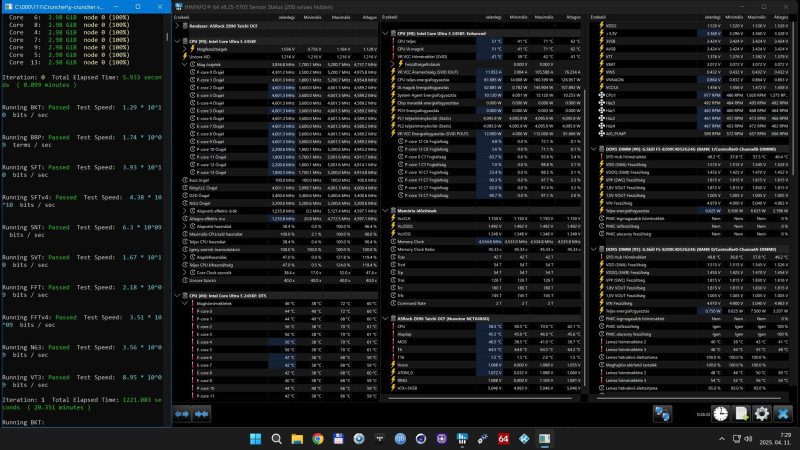Click the collapse-all arrows button in HWiNFO toolbar
The width and height of the screenshot is (800, 450).
pyautogui.click(x=202, y=414)
